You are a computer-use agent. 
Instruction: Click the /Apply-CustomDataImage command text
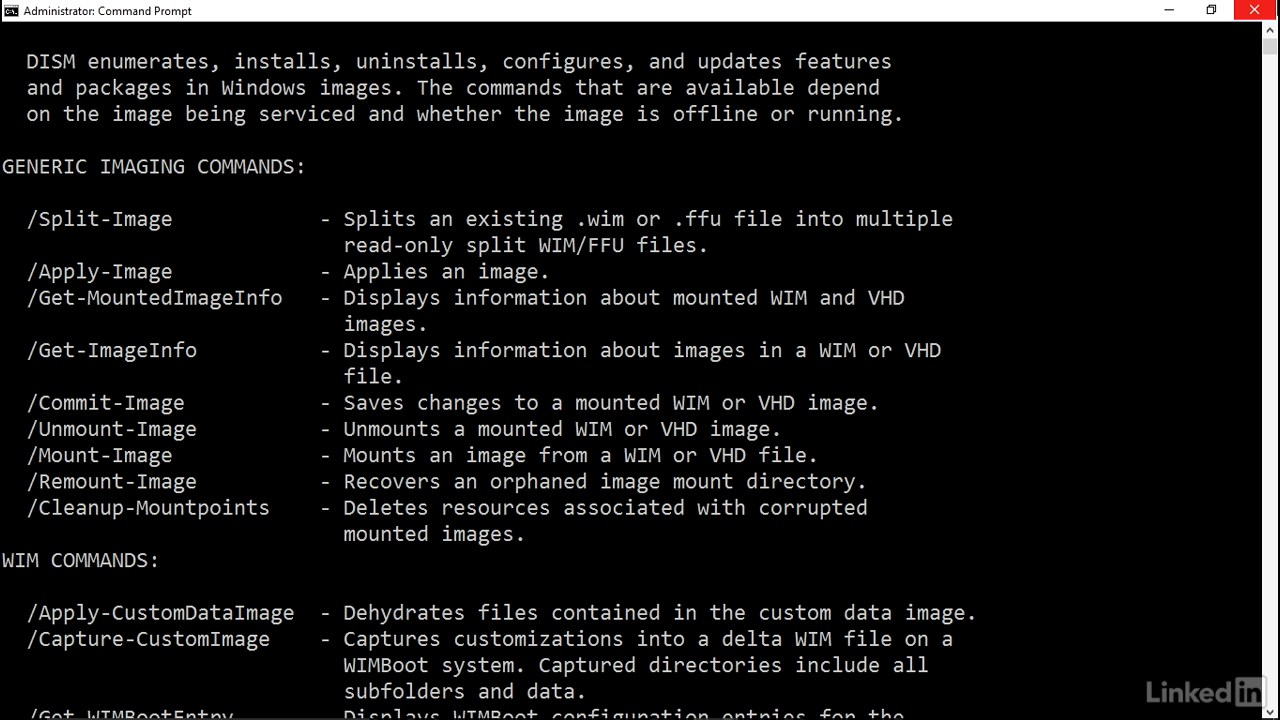tap(160, 613)
